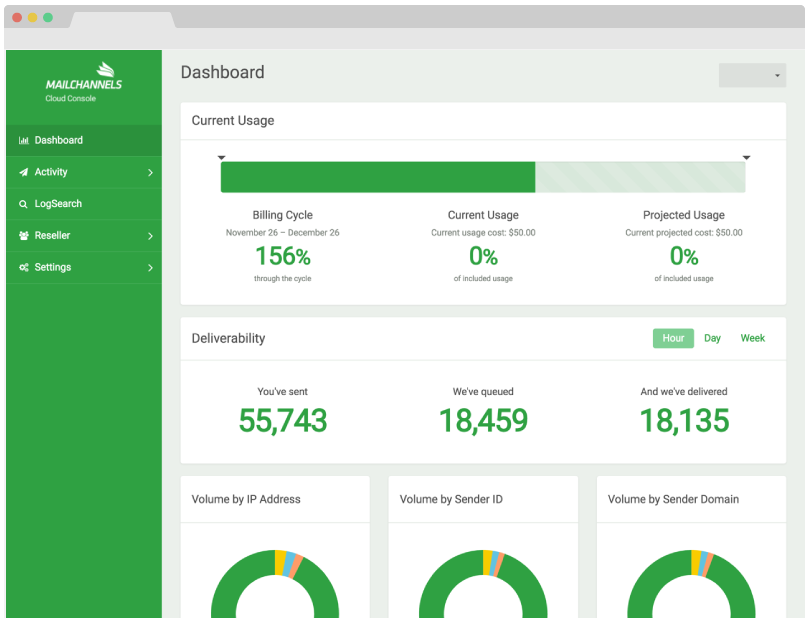
Task: Switch deliverability range to Week
Action: [753, 338]
